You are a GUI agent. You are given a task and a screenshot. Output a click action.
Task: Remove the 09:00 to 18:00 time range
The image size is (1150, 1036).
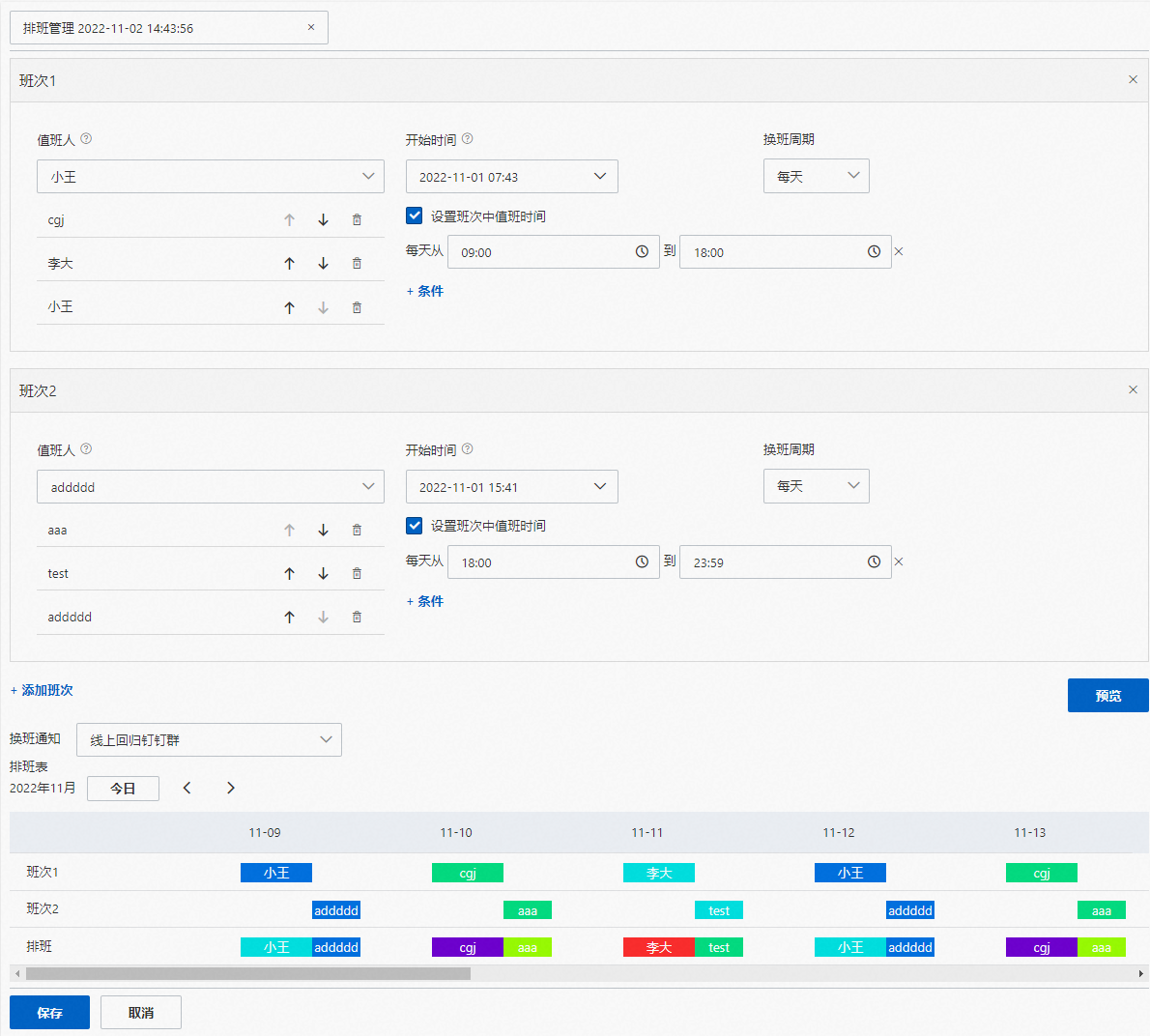[x=899, y=251]
